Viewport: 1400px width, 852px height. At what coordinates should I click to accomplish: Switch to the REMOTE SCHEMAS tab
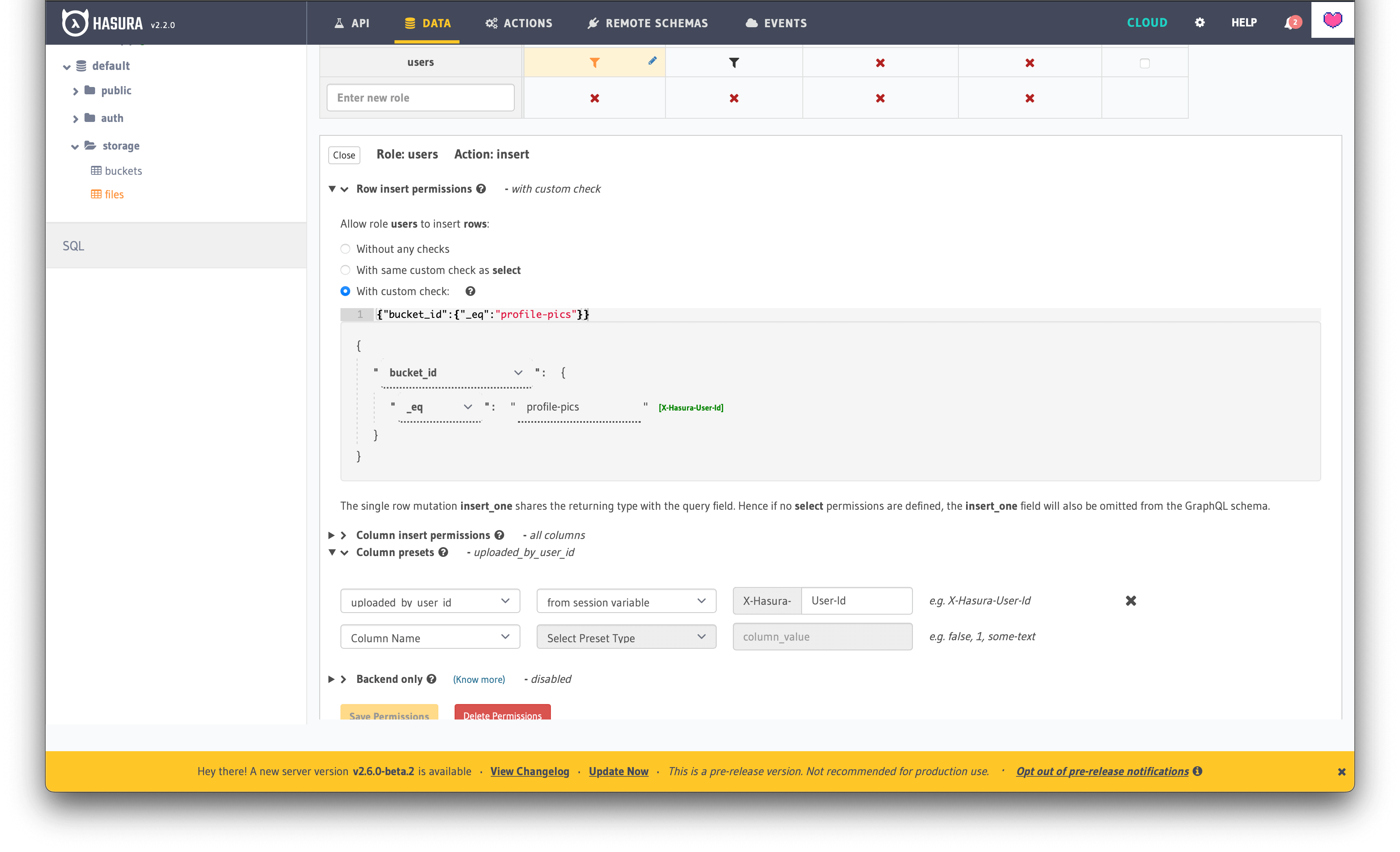pyautogui.click(x=647, y=23)
